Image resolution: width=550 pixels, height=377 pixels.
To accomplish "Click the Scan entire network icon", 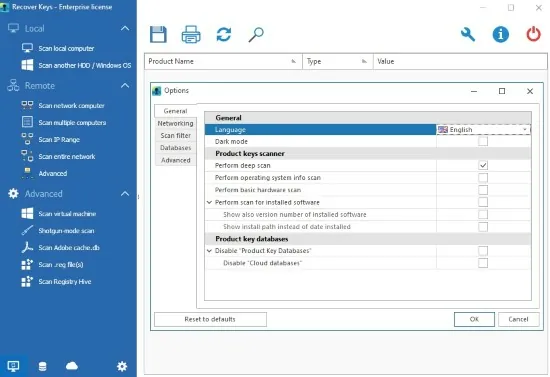I will pos(27,156).
